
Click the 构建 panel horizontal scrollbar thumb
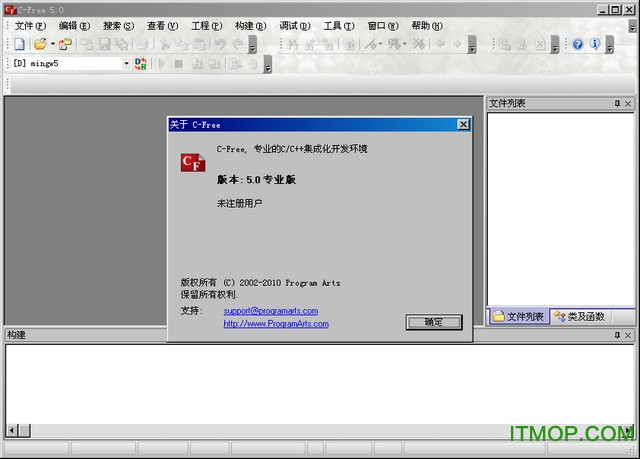click(24, 430)
